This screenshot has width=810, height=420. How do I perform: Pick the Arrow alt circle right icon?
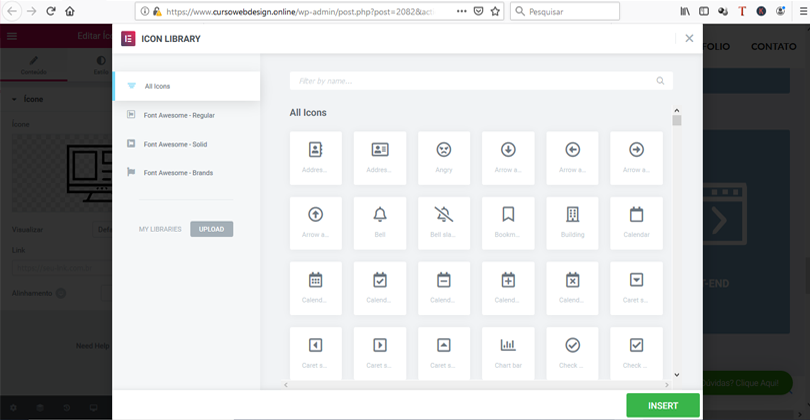[636, 158]
